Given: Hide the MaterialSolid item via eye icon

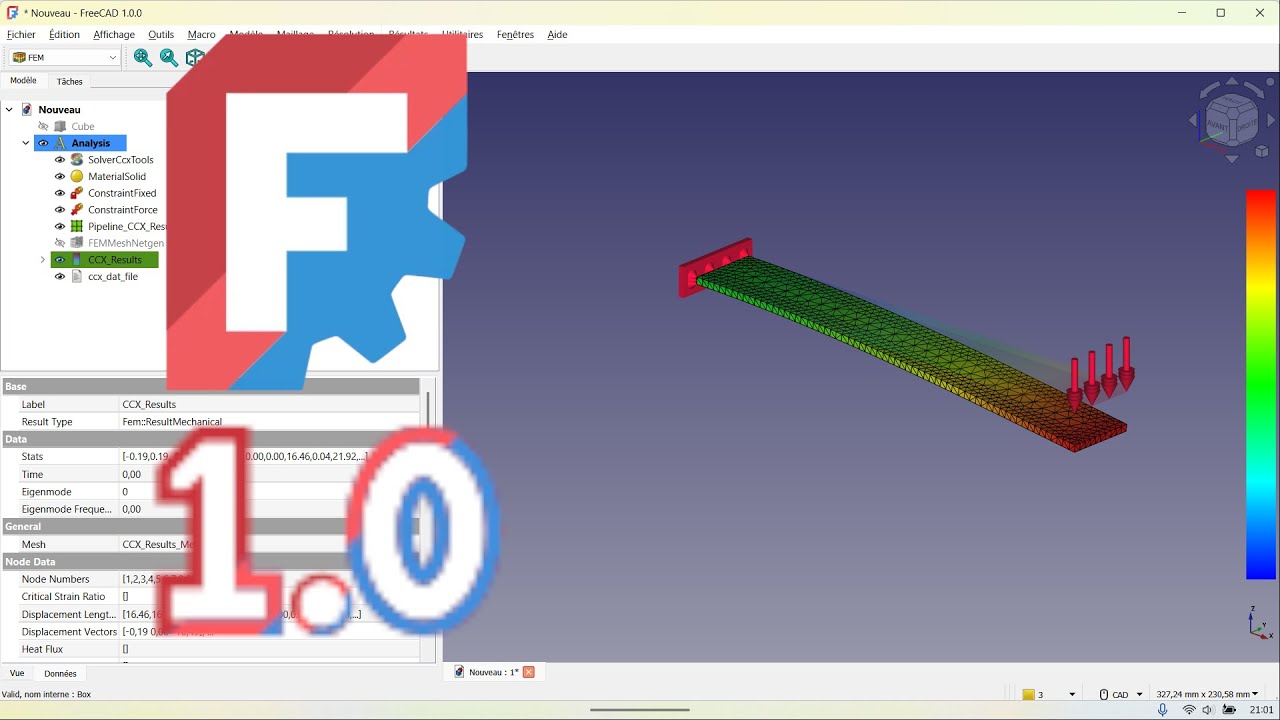Looking at the screenshot, I should (x=60, y=177).
